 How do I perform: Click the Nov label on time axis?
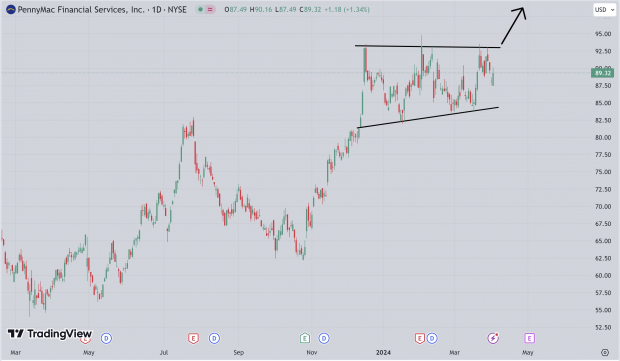pos(312,352)
